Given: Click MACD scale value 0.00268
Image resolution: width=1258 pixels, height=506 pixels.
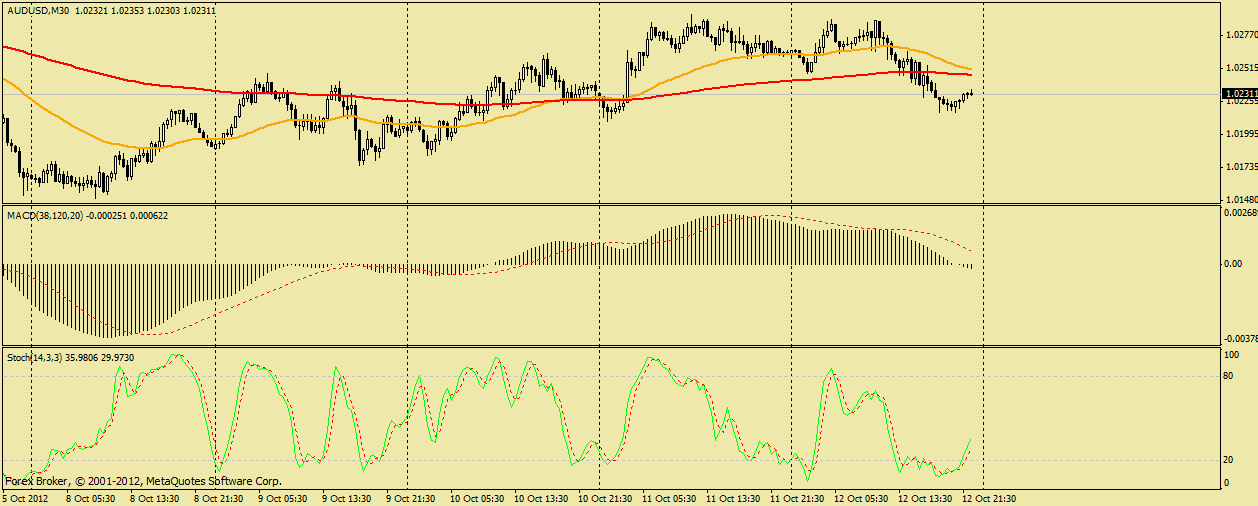Looking at the screenshot, I should click(1239, 212).
